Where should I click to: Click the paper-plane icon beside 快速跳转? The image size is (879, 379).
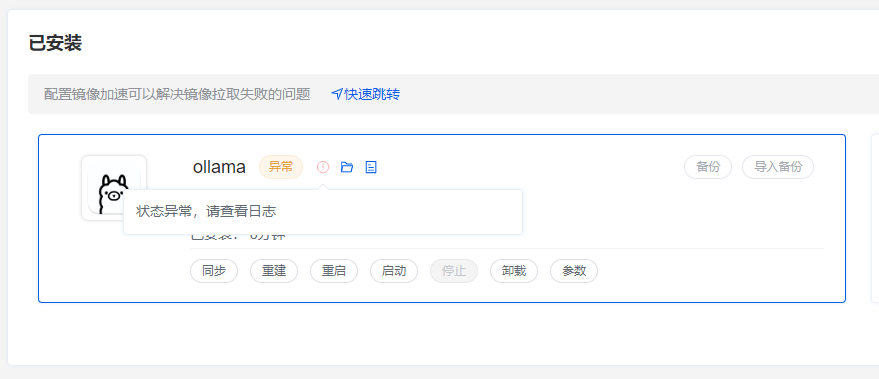(337, 94)
